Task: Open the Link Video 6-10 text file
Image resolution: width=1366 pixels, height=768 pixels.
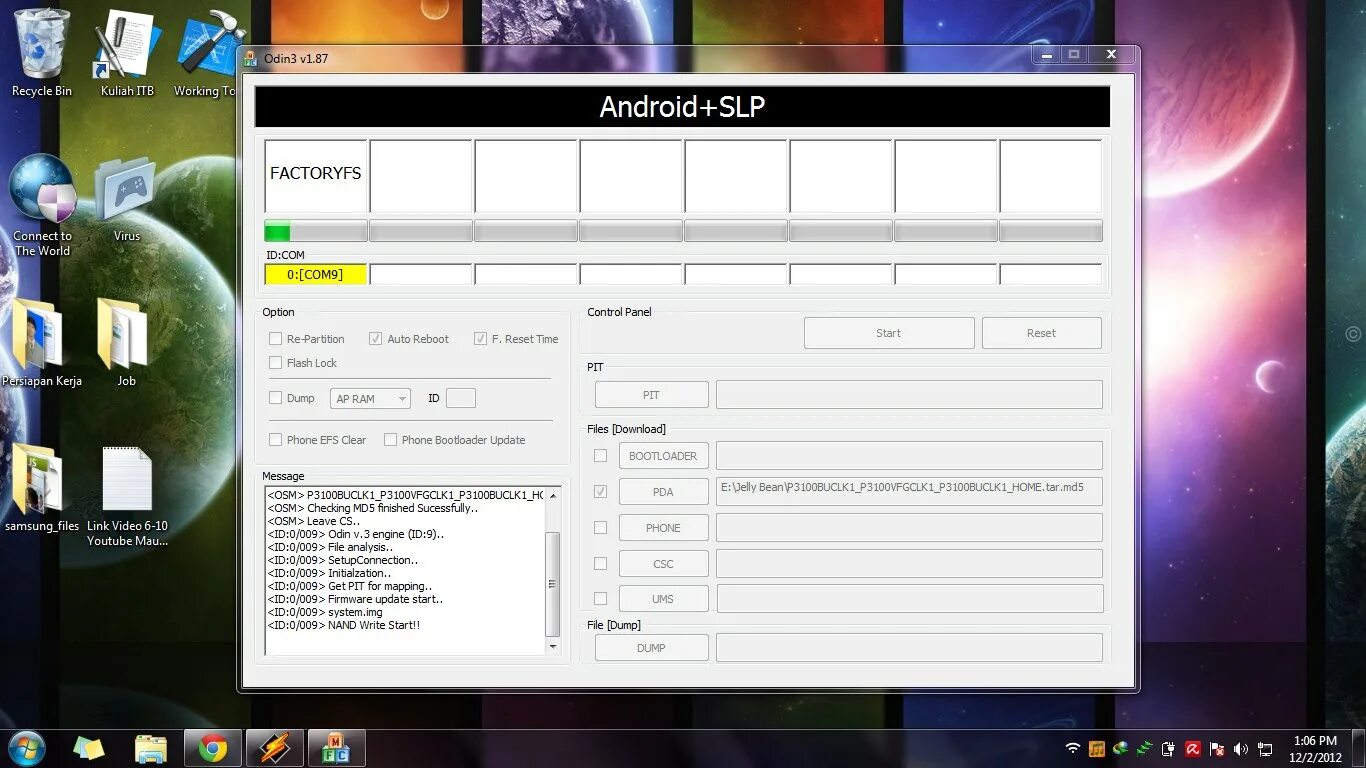Action: (x=127, y=496)
